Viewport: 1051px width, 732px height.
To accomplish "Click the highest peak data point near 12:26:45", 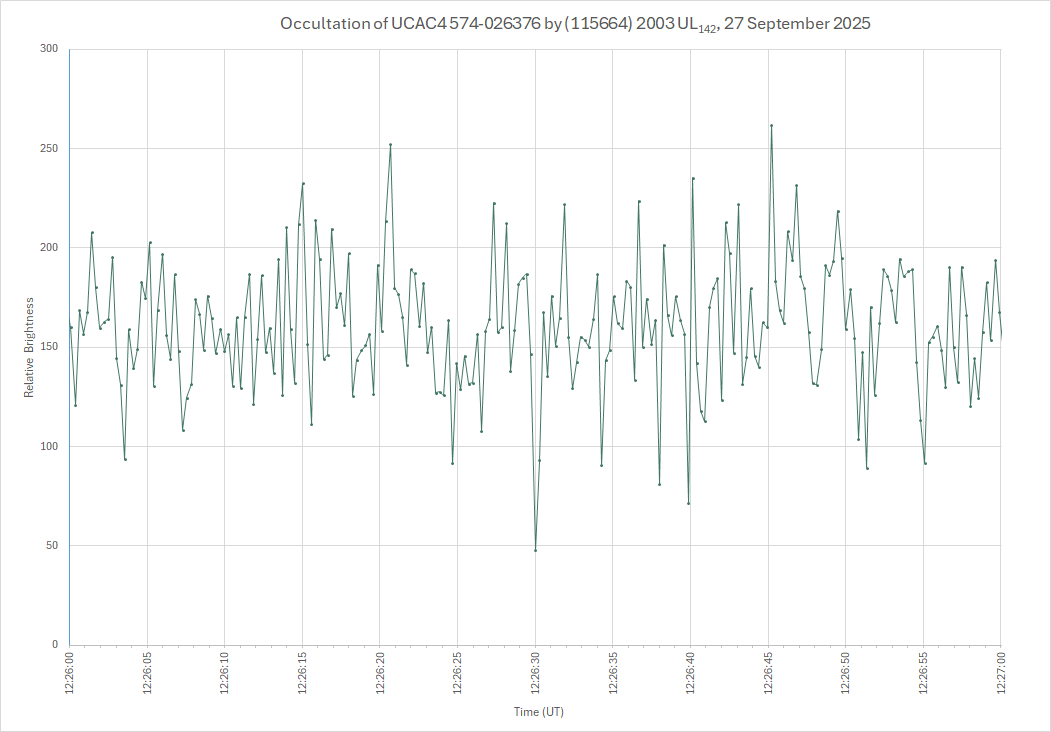I will (x=771, y=126).
